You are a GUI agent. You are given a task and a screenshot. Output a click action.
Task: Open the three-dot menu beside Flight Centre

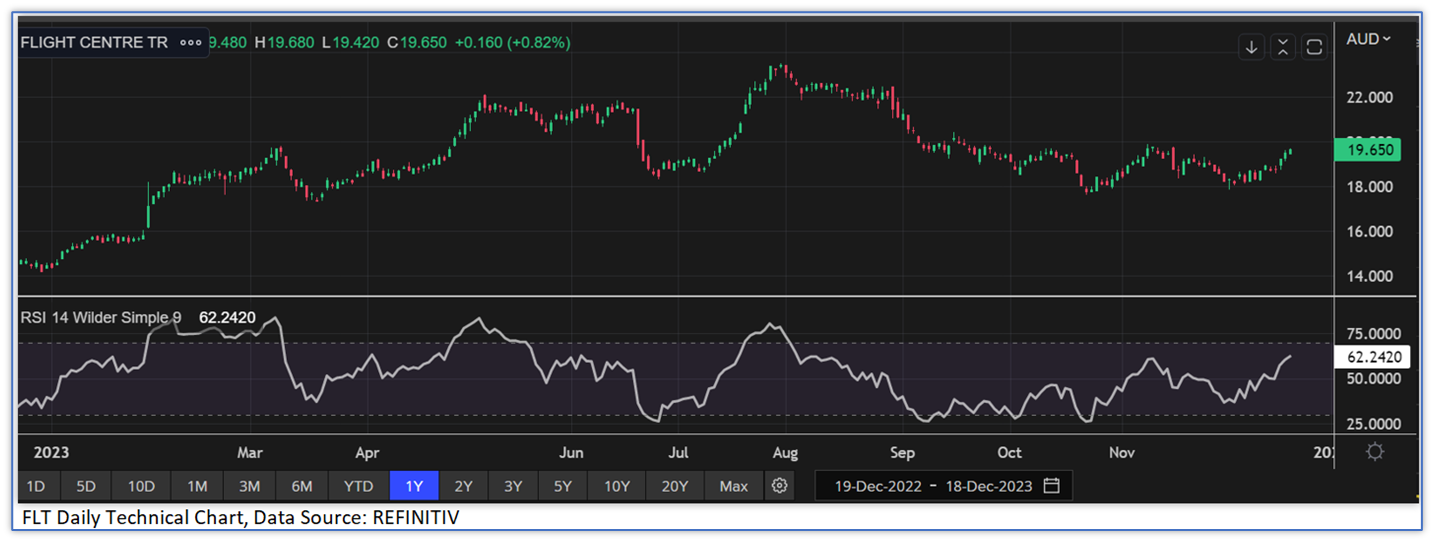[x=188, y=43]
